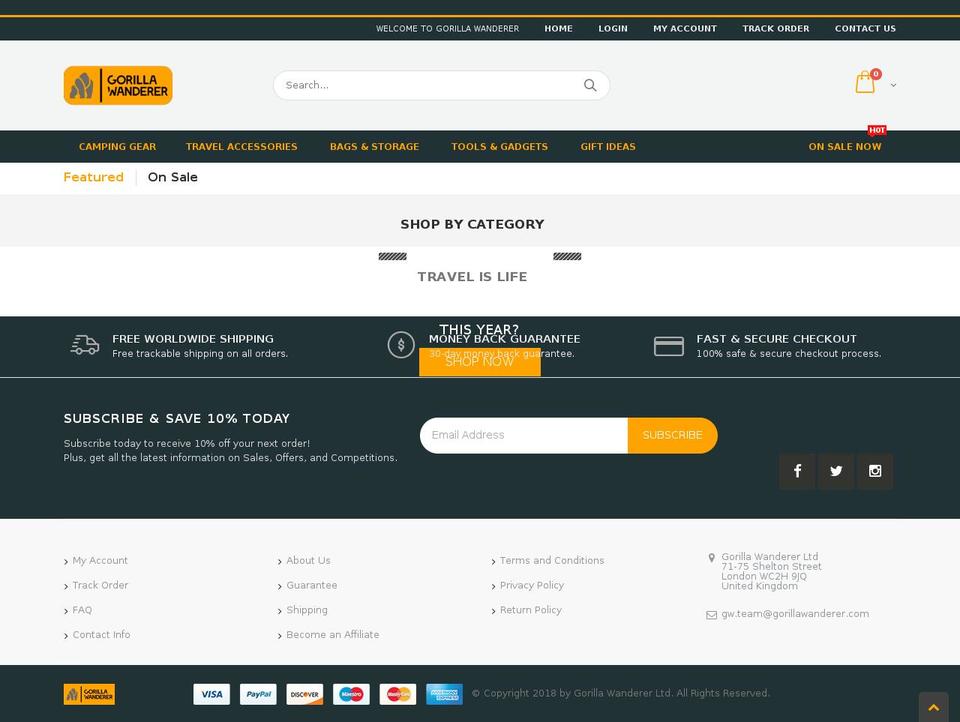Click the HOT badge on sale
960x722 pixels.
pos(877,130)
